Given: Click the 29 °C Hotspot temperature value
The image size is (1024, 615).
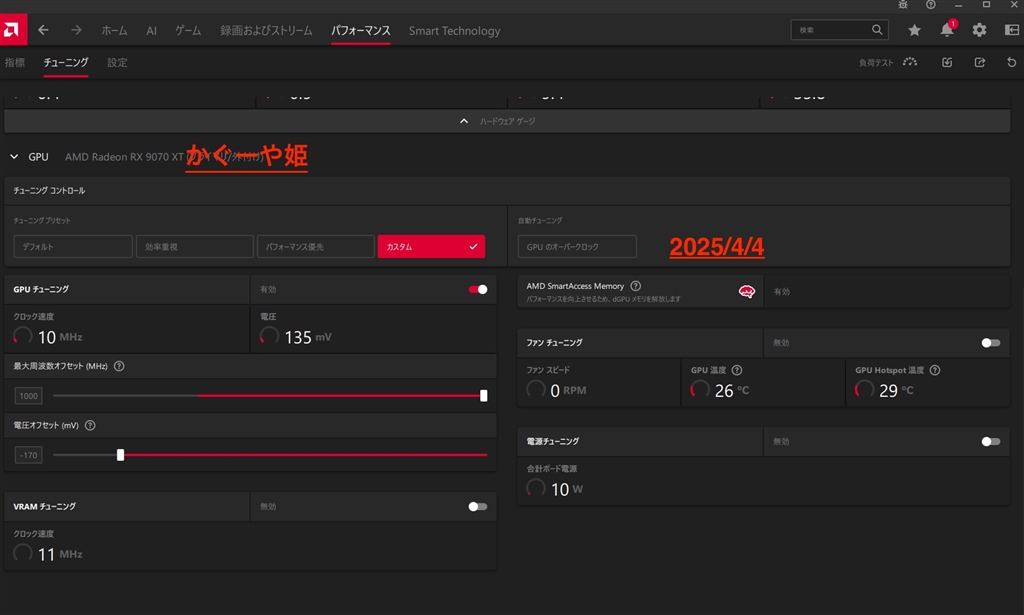Looking at the screenshot, I should point(896,390).
